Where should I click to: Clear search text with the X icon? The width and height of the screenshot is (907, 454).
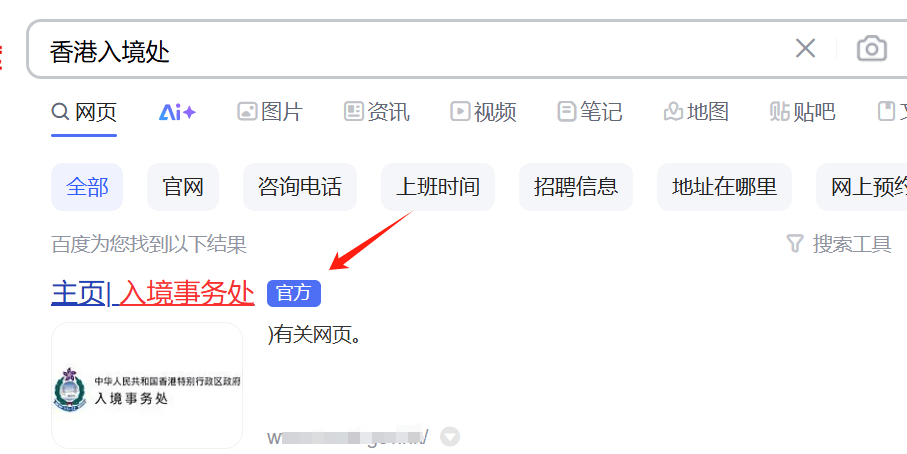(x=805, y=49)
